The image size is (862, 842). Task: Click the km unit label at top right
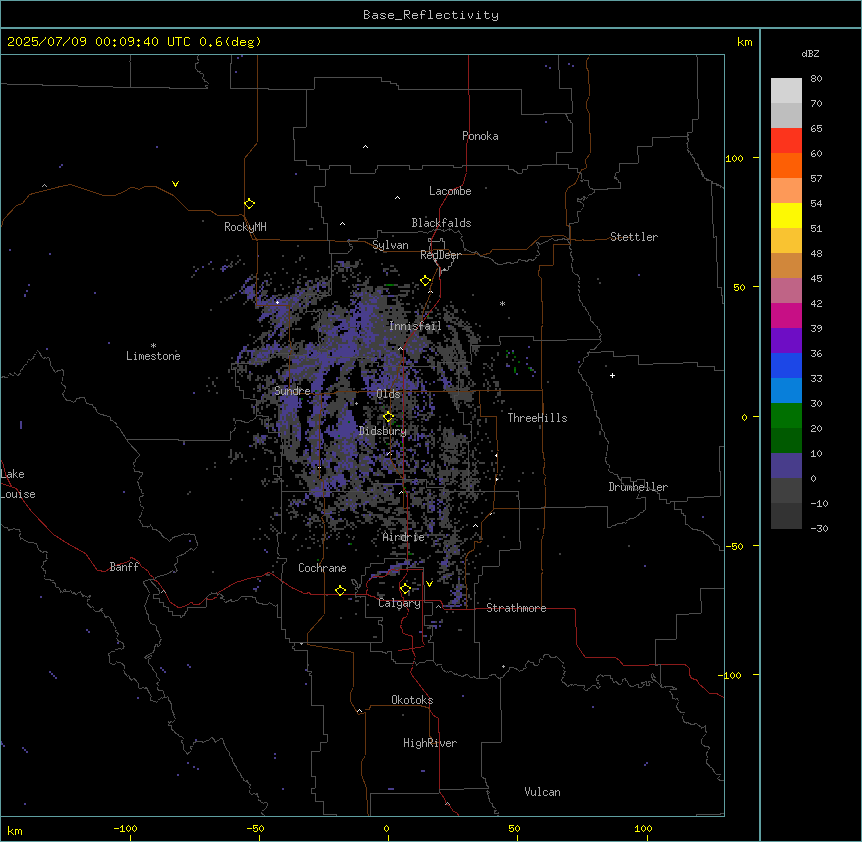pyautogui.click(x=745, y=42)
